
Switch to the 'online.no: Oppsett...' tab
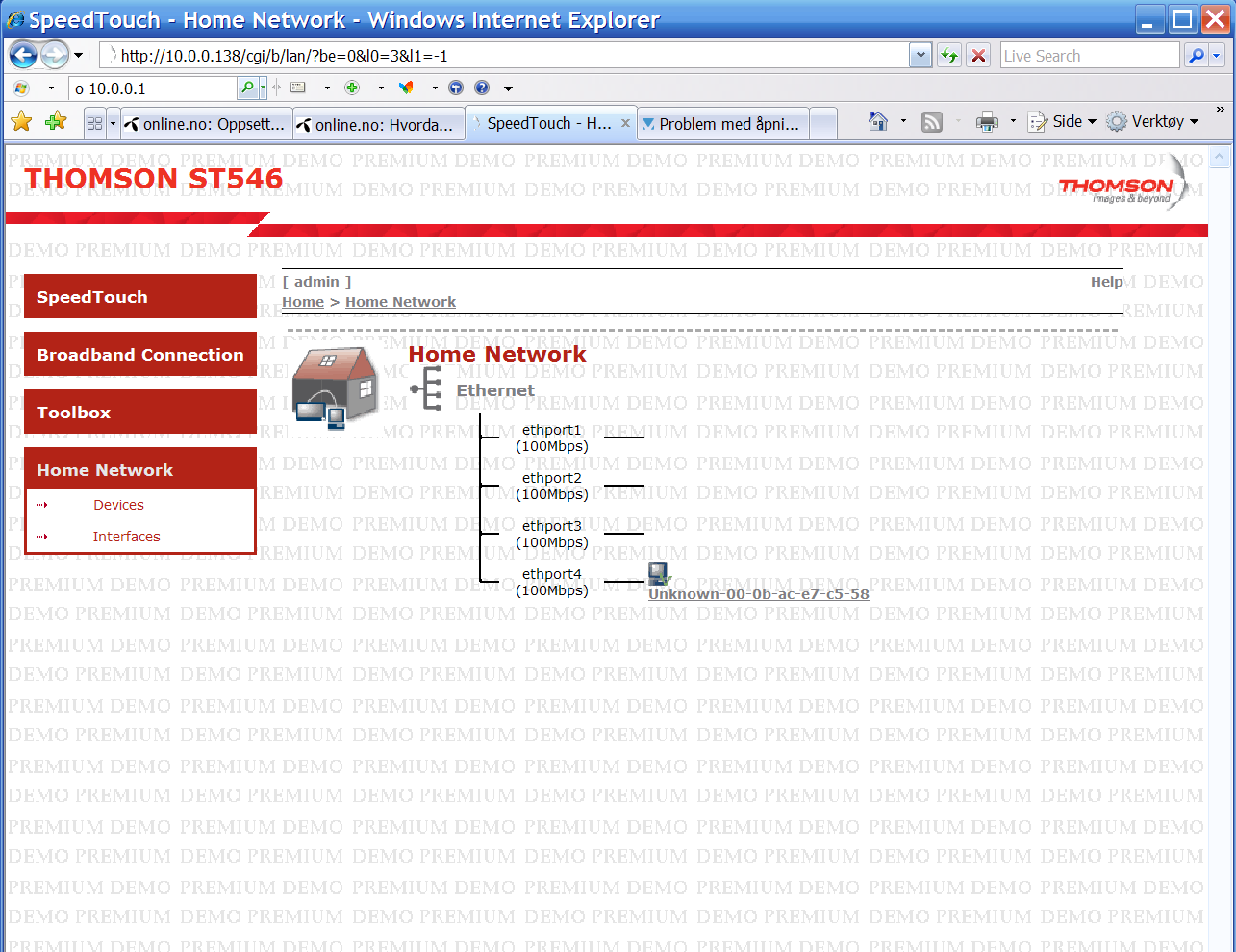(x=205, y=124)
